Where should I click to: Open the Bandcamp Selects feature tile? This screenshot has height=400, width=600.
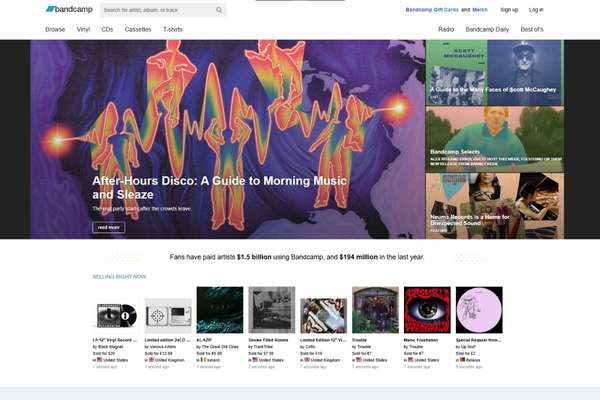pos(494,139)
